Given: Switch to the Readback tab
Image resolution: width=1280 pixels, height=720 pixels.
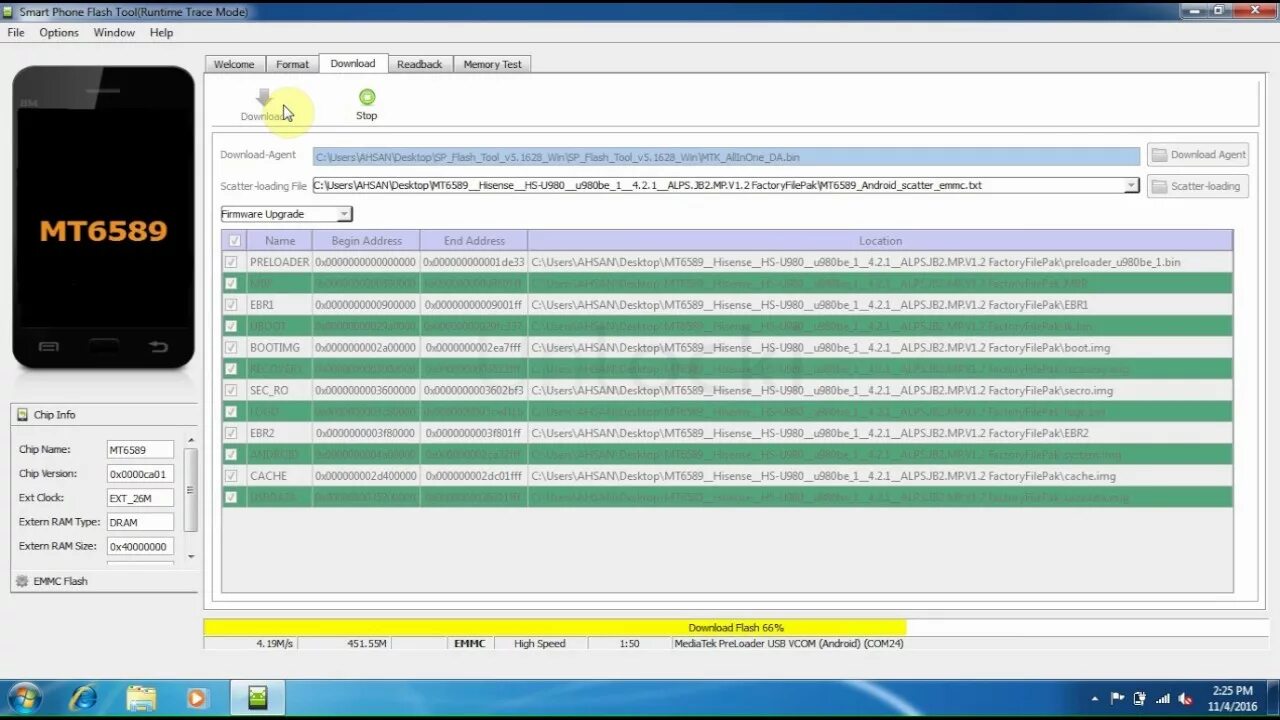Looking at the screenshot, I should [x=419, y=64].
